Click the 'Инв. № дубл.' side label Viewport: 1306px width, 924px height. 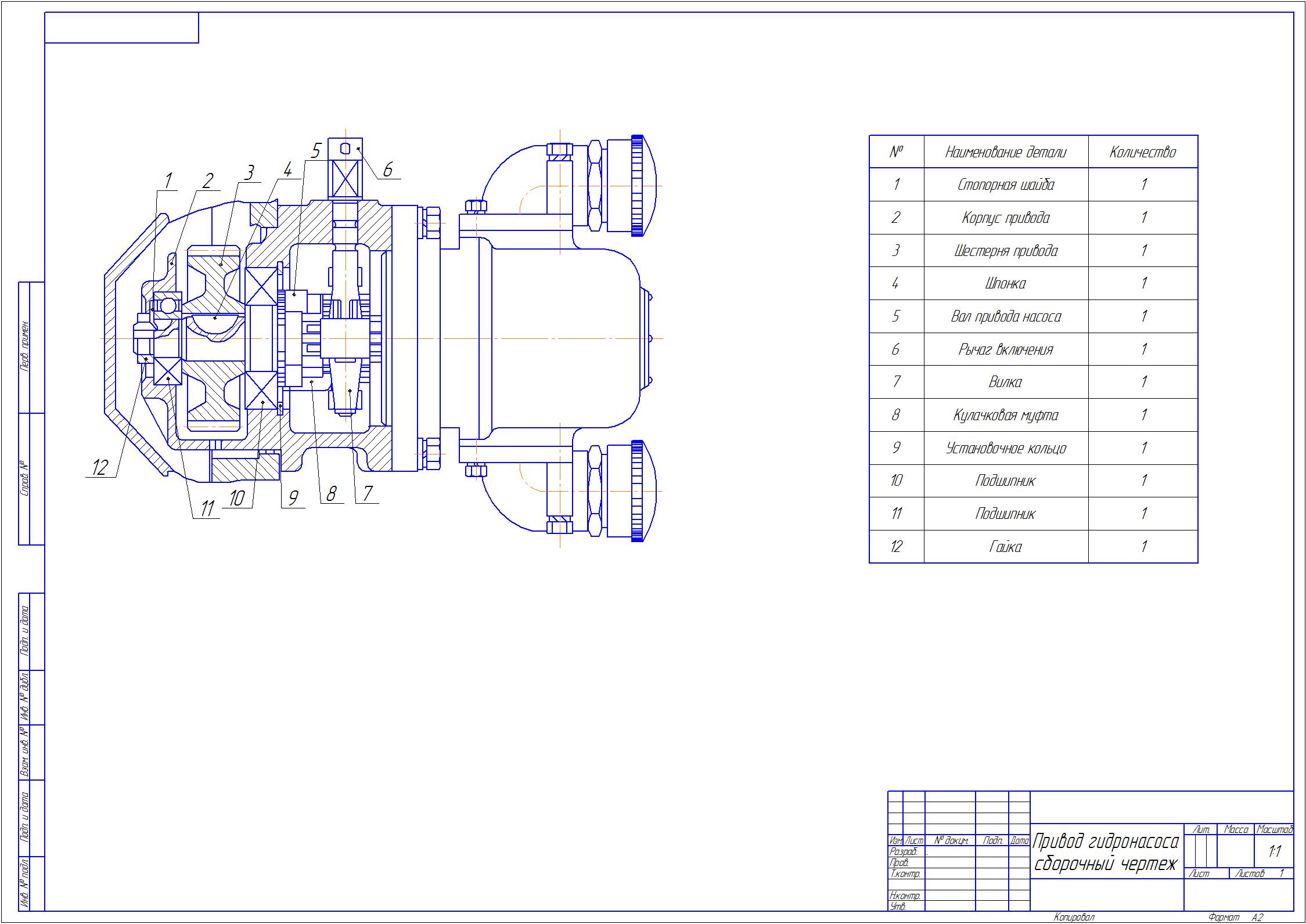coord(24,697)
